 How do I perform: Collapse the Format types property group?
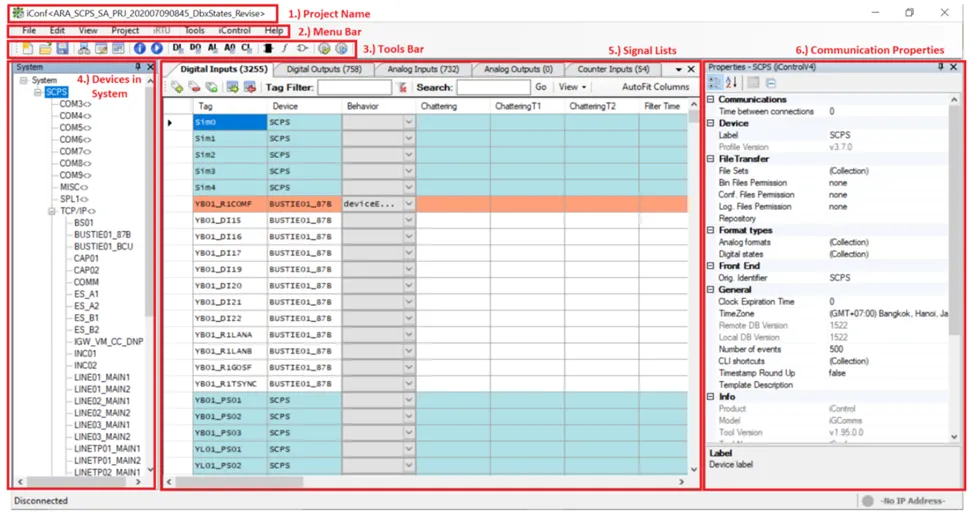[711, 230]
